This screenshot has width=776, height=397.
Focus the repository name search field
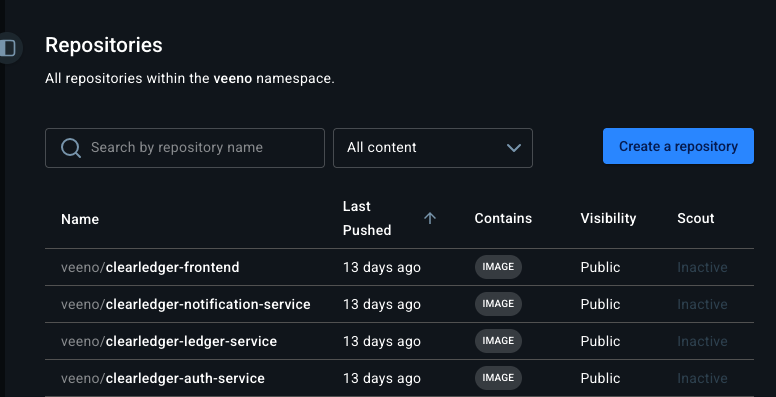185,148
